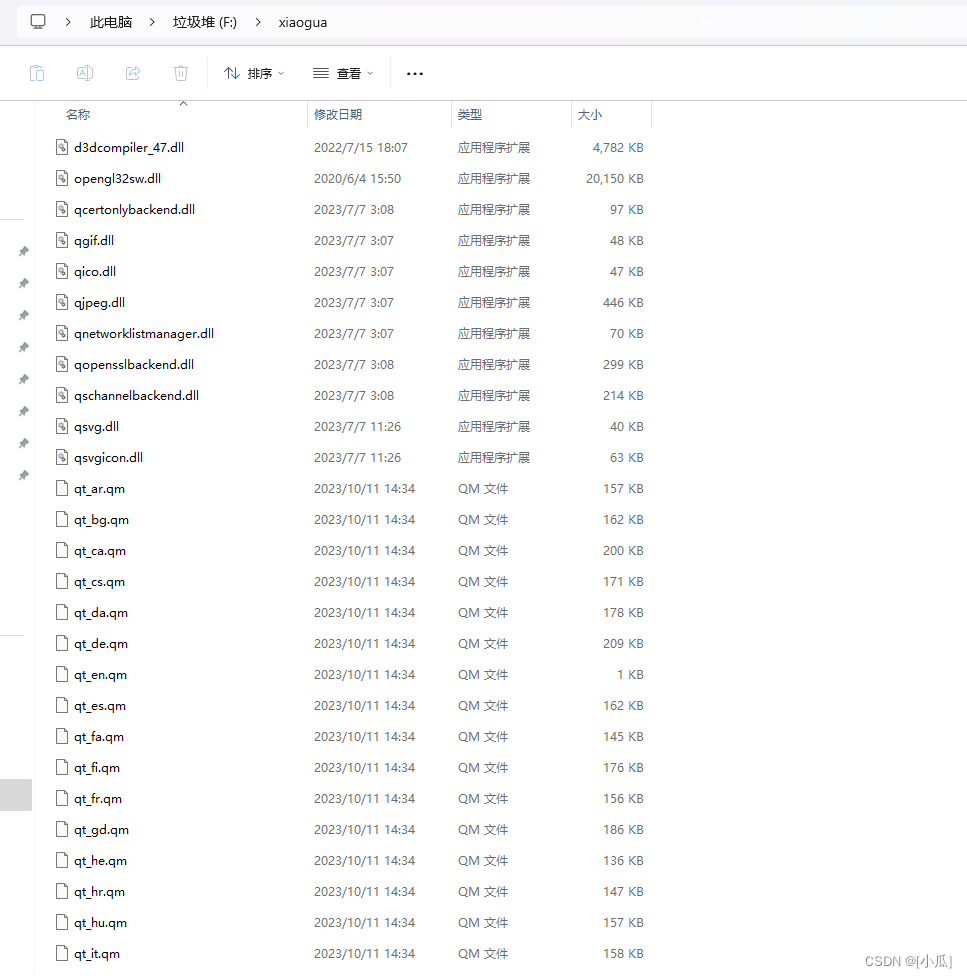Click qjpeg.dll file icon
Viewport: 967px width, 978px height.
tap(62, 303)
